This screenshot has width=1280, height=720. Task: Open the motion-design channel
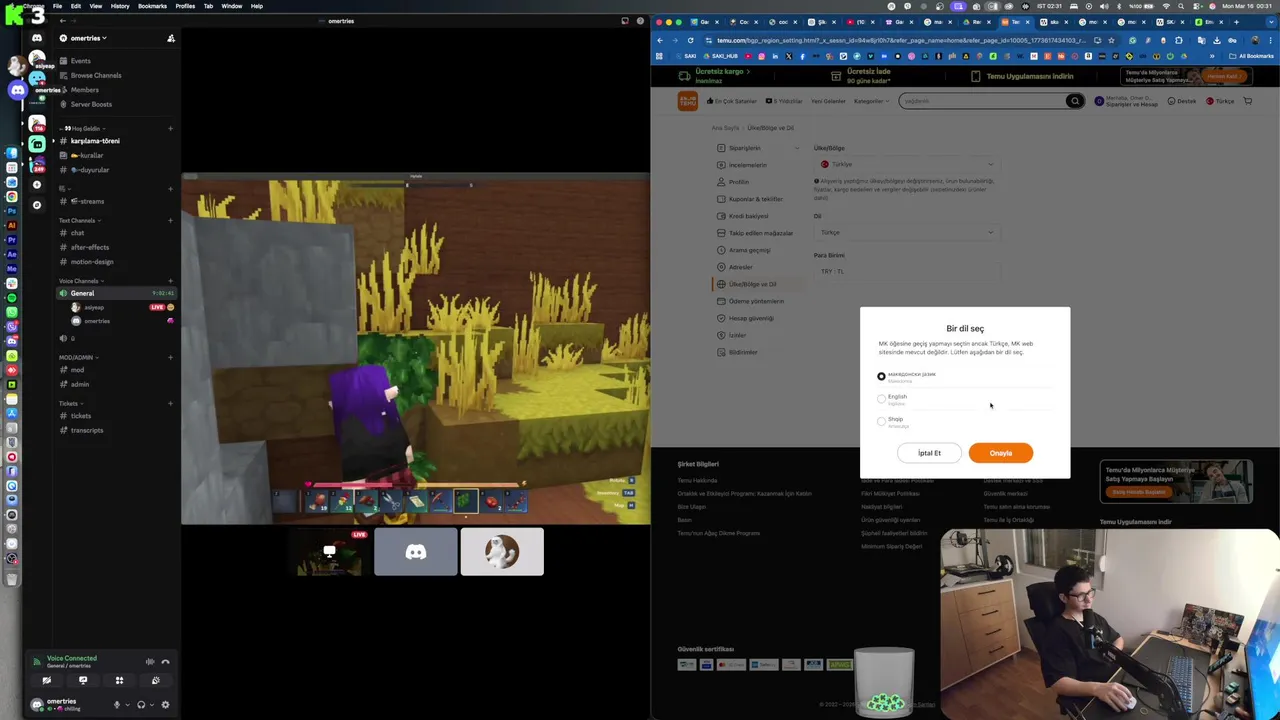91,262
